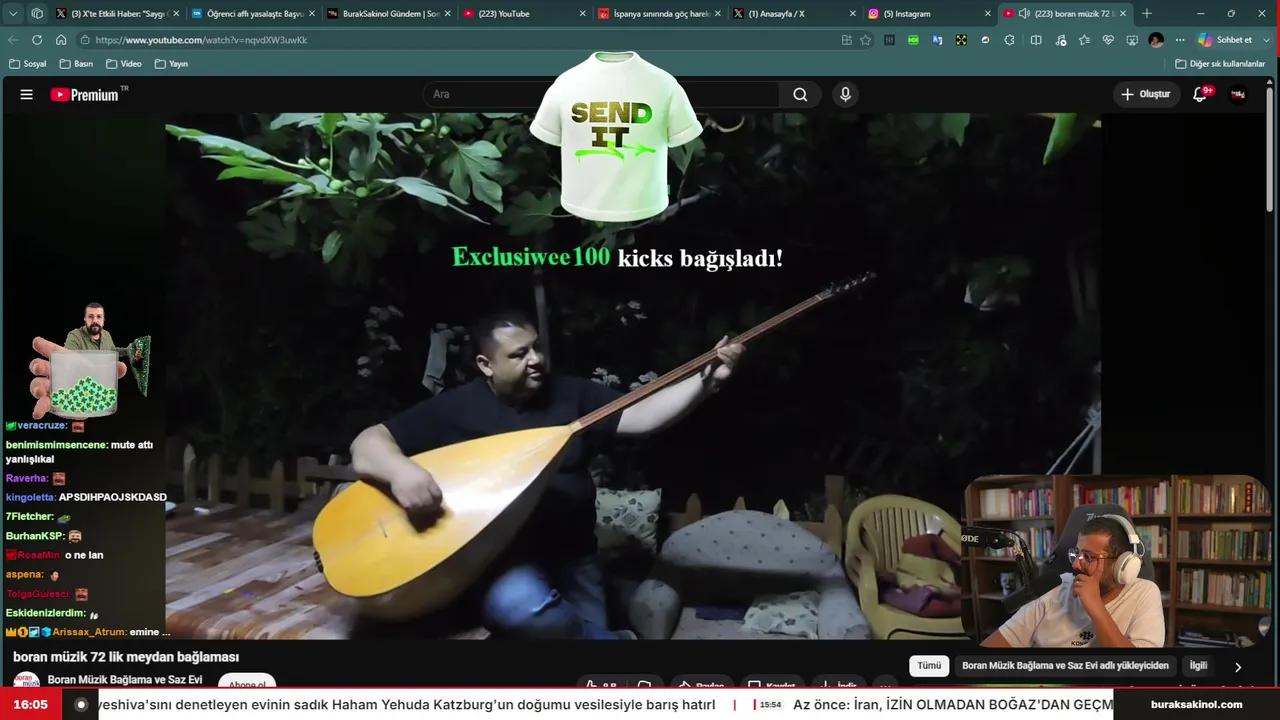Reload the page with the refresh icon
Image resolution: width=1280 pixels, height=720 pixels.
37,40
